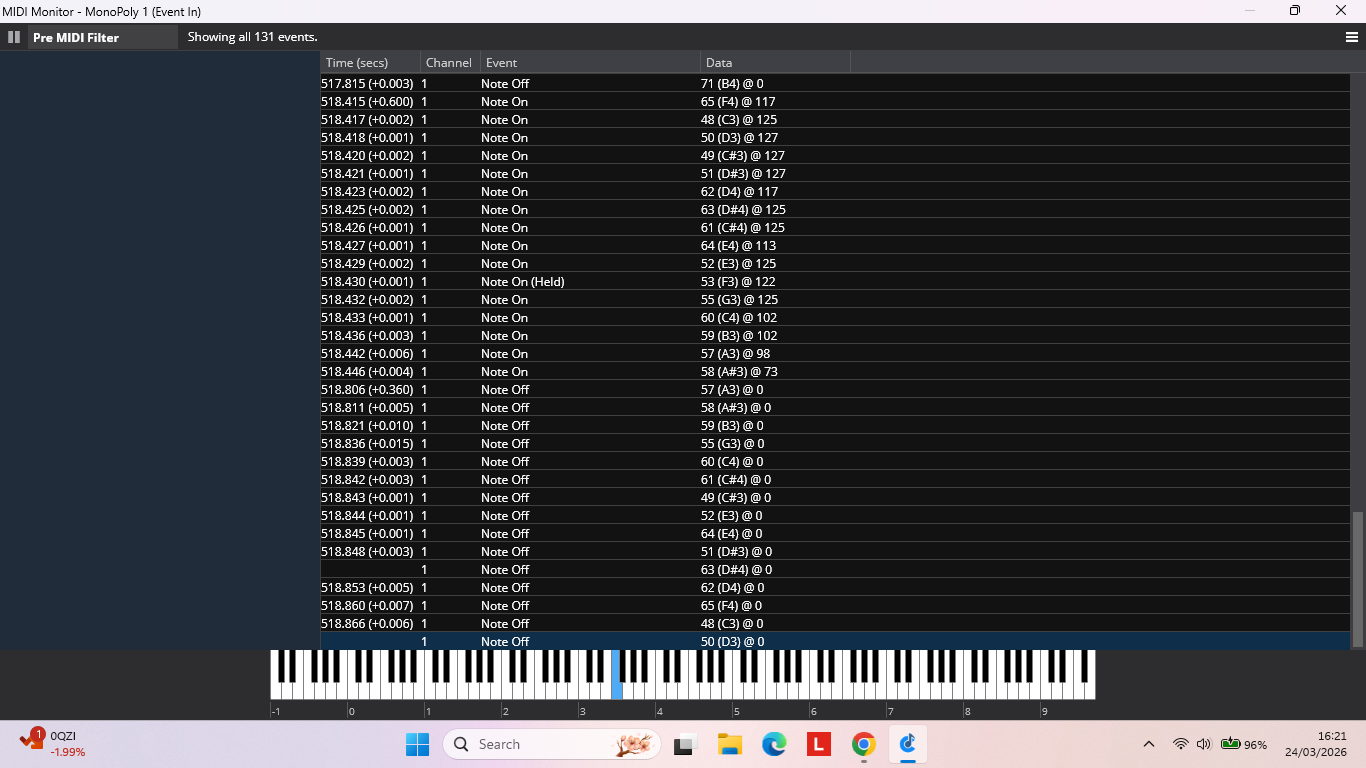The height and width of the screenshot is (768, 1366).
Task: Launch Microsoft Edge from the taskbar
Action: (x=774, y=744)
